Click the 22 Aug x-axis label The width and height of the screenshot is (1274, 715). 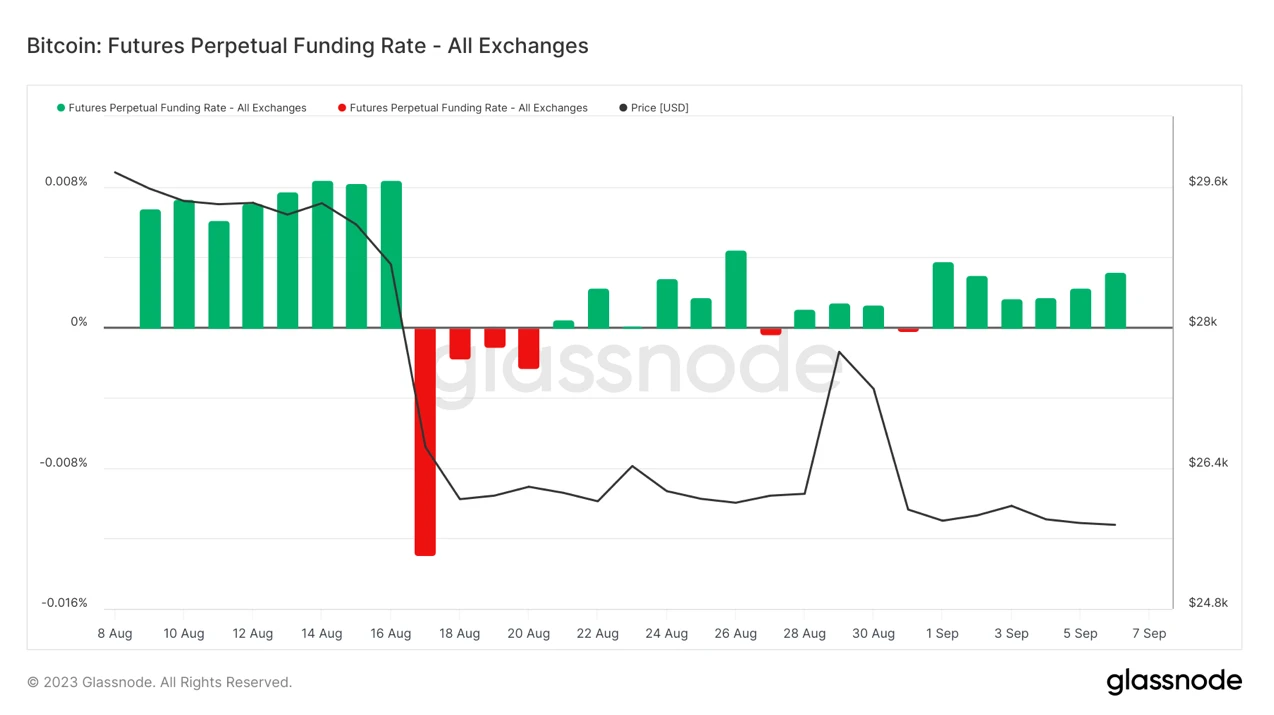click(x=597, y=633)
